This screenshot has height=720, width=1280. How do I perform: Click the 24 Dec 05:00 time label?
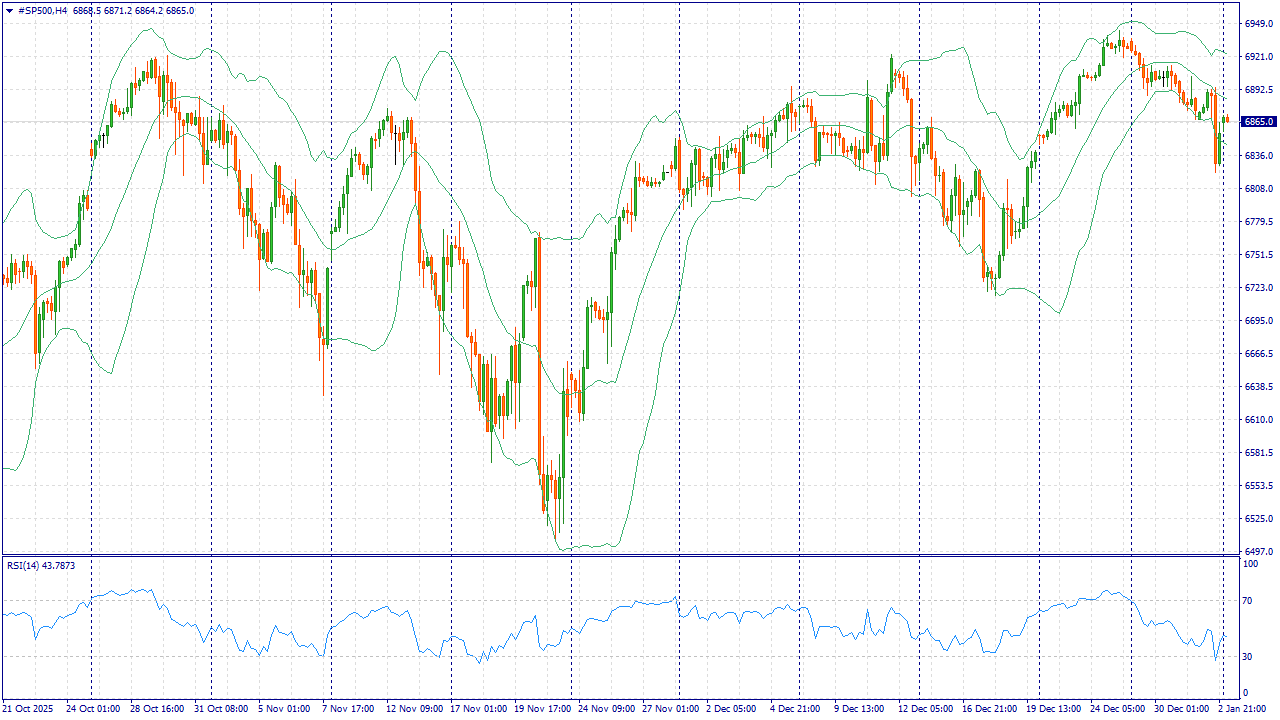(1118, 708)
